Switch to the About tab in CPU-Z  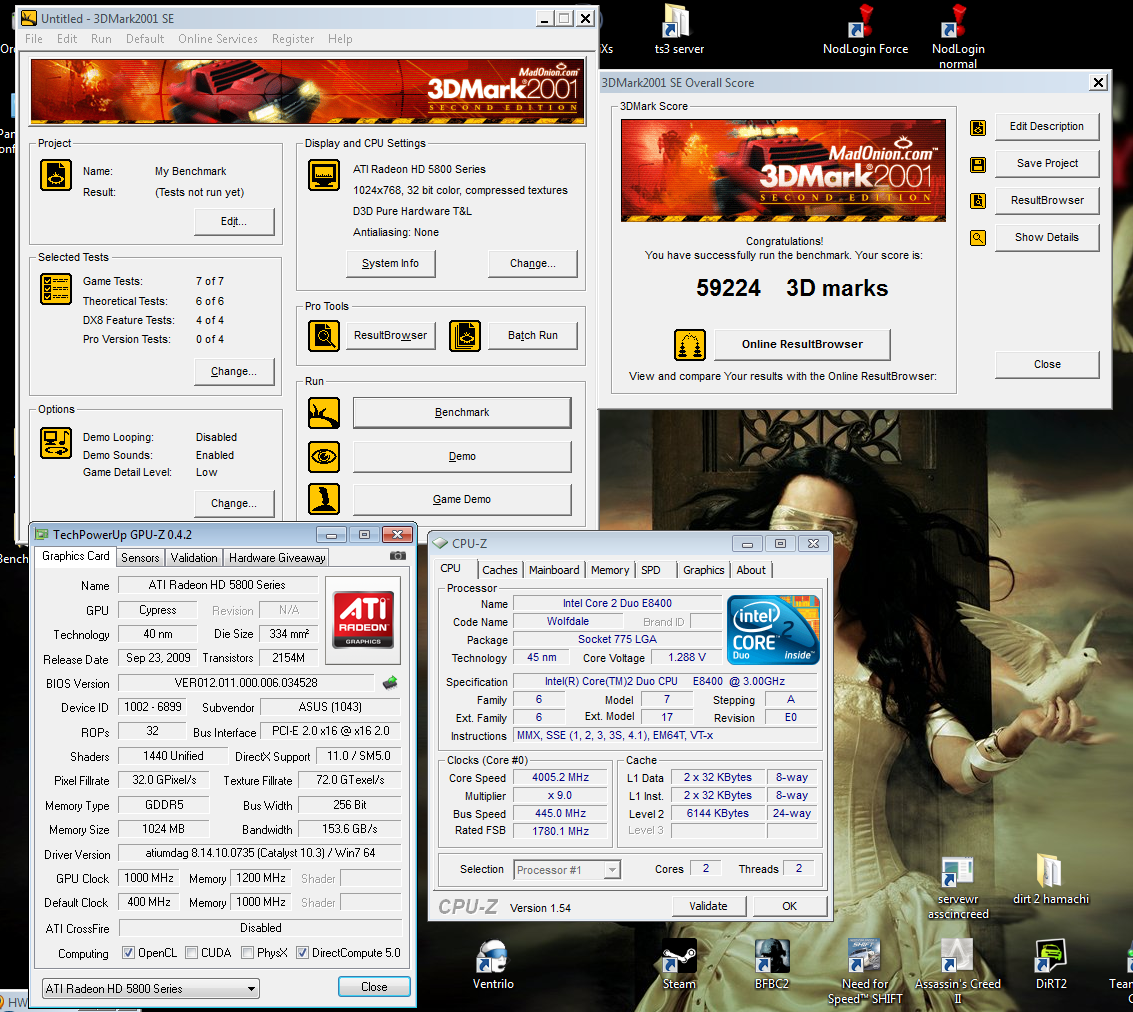tap(751, 570)
